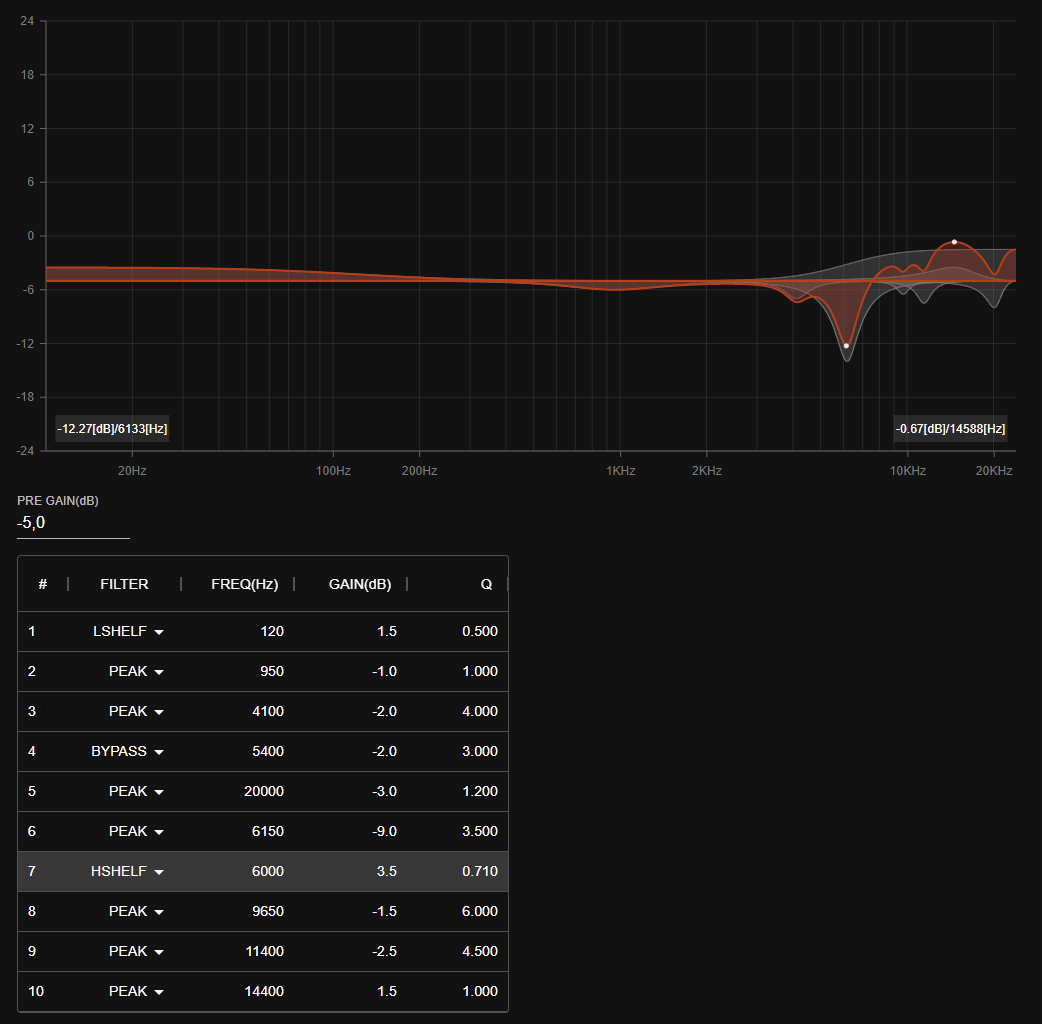Click the dropdown arrow beside PEAK on band 6
Viewport: 1042px width, 1024px height.
tap(158, 831)
